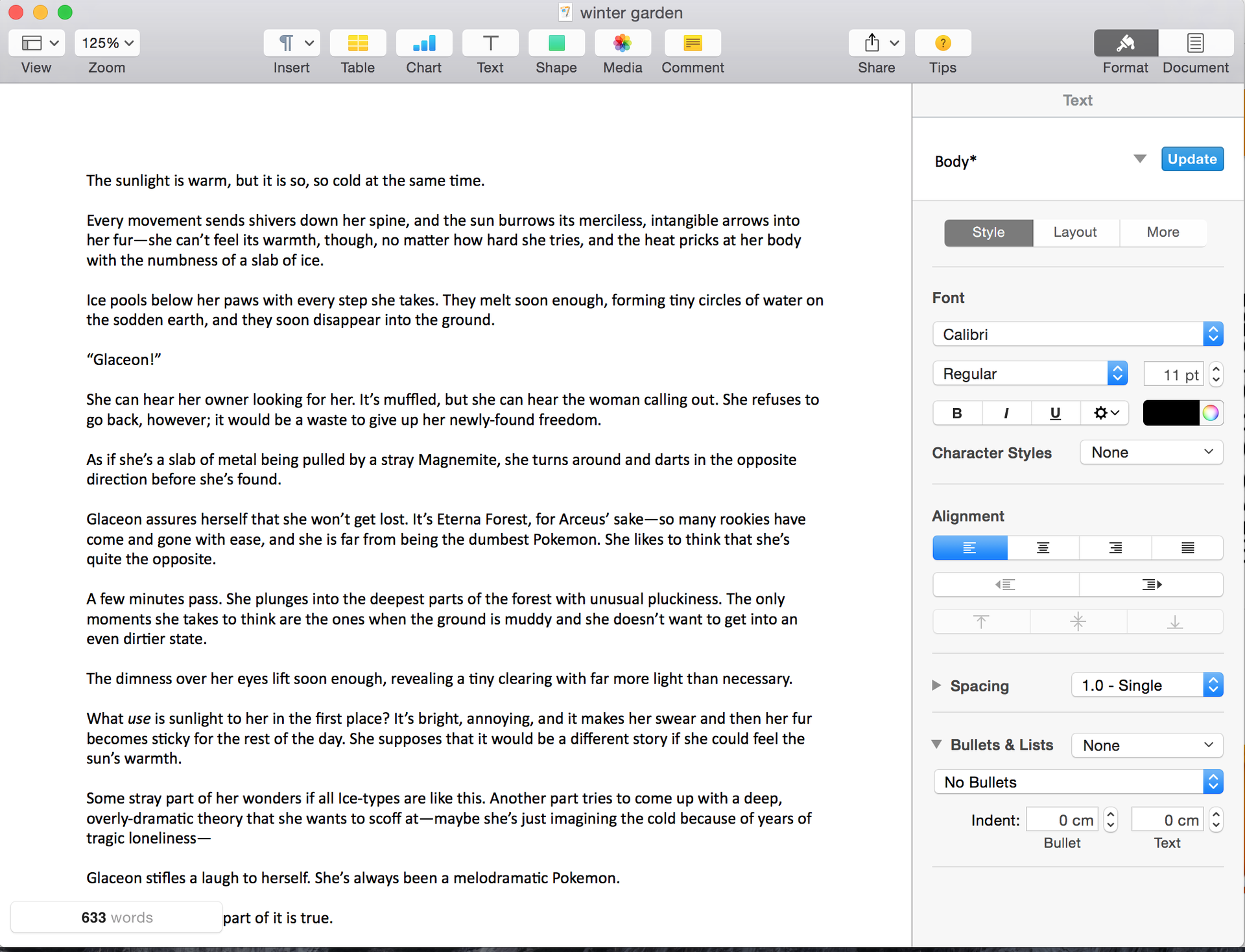Open the Regular typeface dropdown
The height and width of the screenshot is (952, 1245).
pos(1030,374)
